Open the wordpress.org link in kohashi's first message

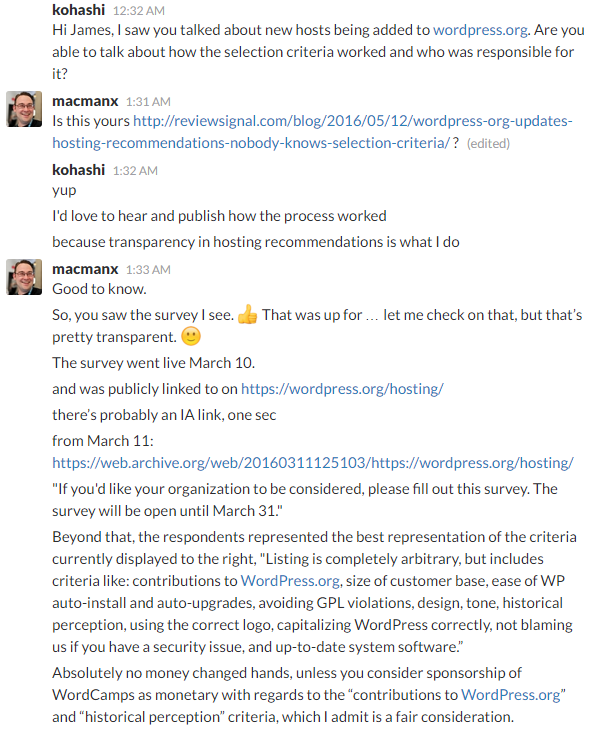click(480, 30)
